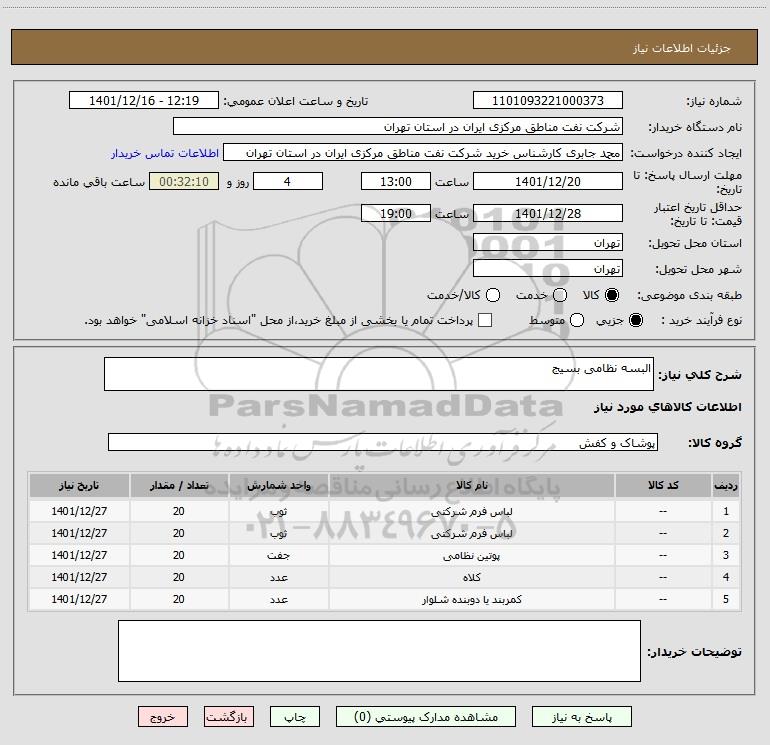Click the بازگشت back button
The width and height of the screenshot is (770, 745).
click(229, 717)
